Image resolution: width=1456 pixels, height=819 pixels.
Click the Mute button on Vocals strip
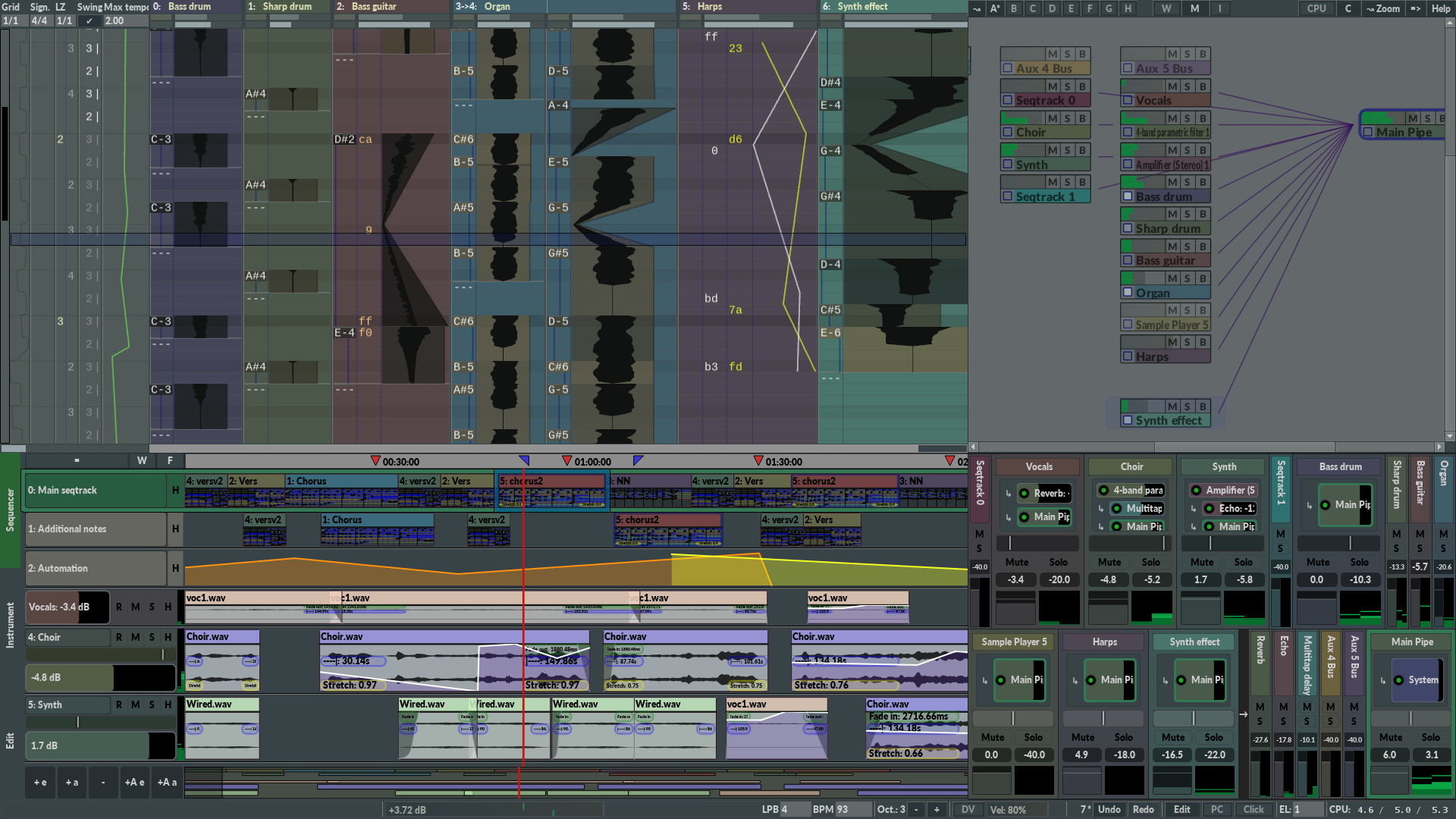pyautogui.click(x=1016, y=562)
